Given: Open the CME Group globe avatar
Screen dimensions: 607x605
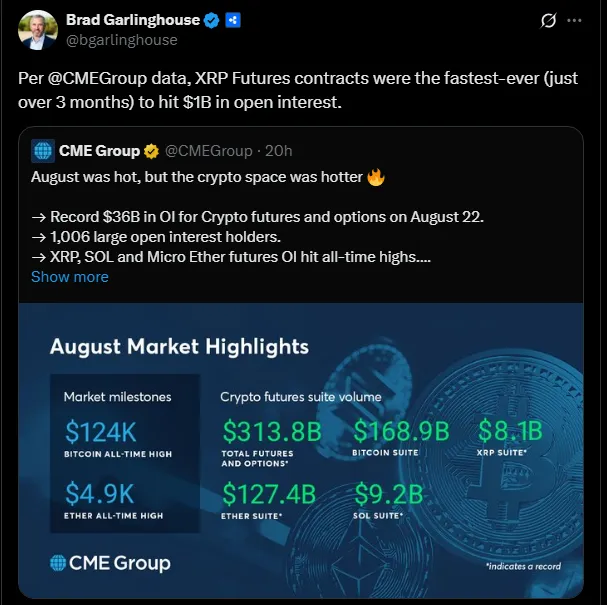Looking at the screenshot, I should pyautogui.click(x=43, y=151).
